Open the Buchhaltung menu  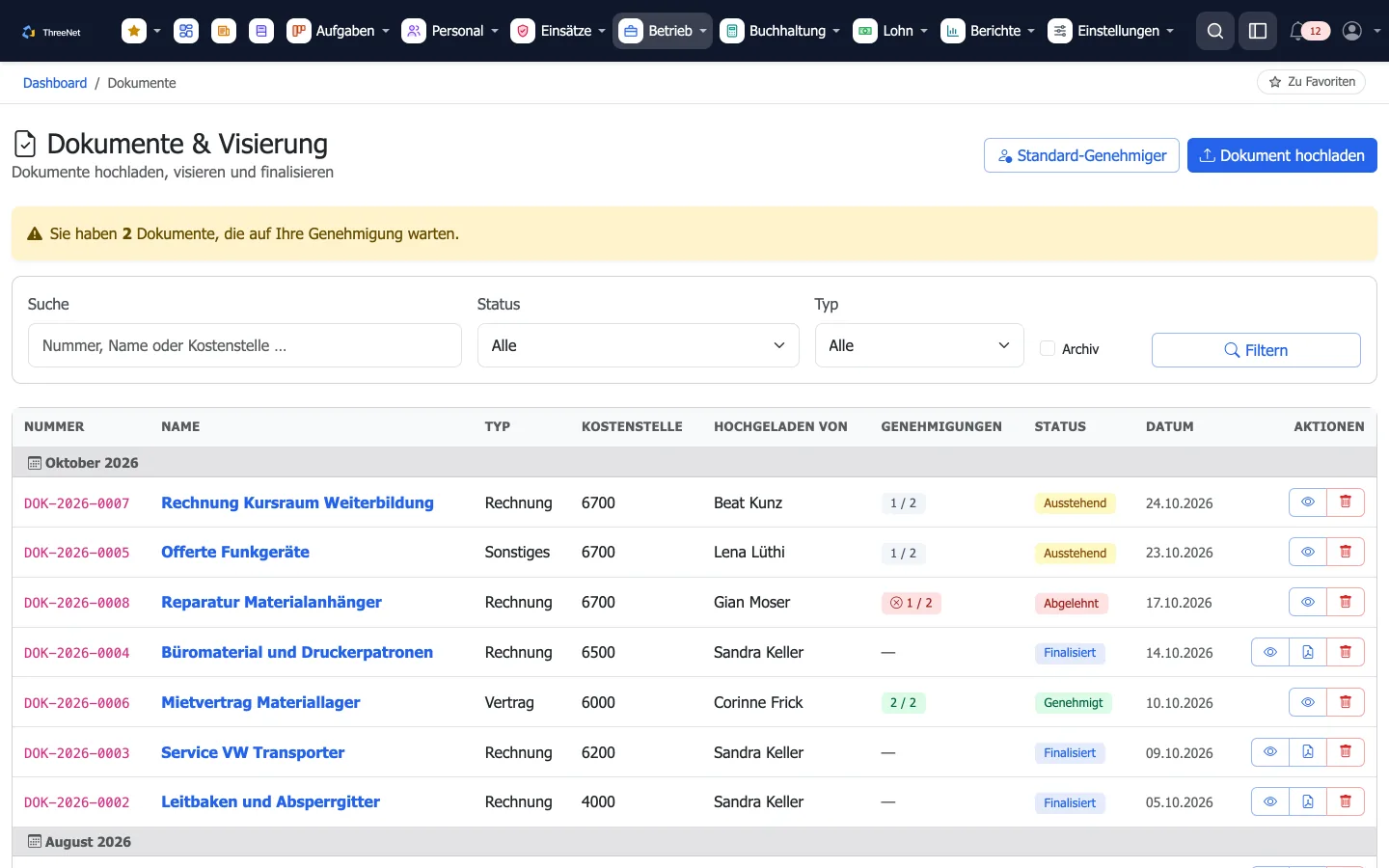780,31
